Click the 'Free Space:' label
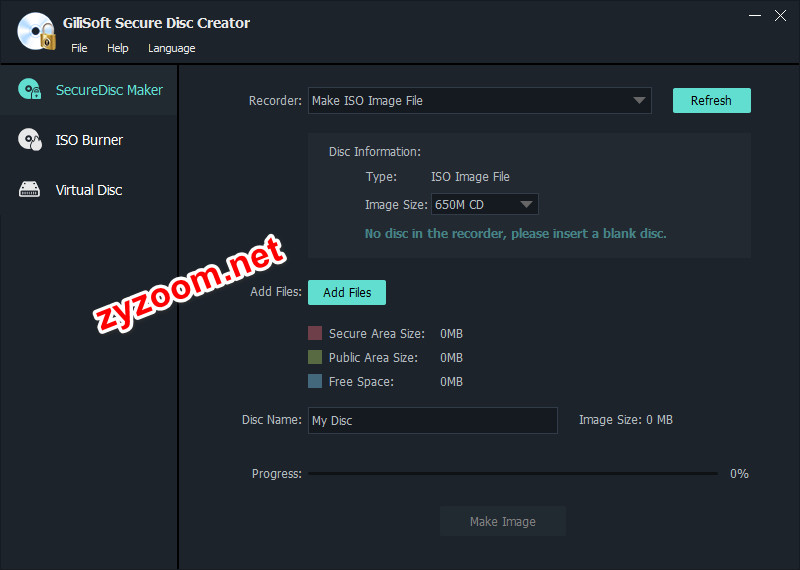 (361, 382)
